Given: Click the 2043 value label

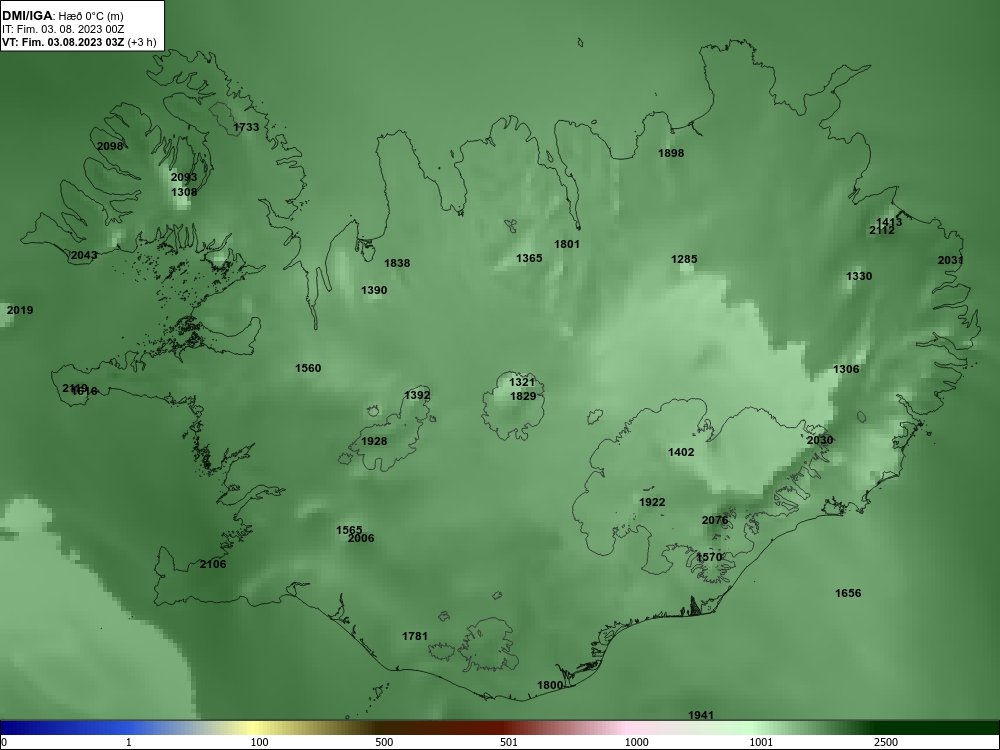Looking at the screenshot, I should point(84,255).
